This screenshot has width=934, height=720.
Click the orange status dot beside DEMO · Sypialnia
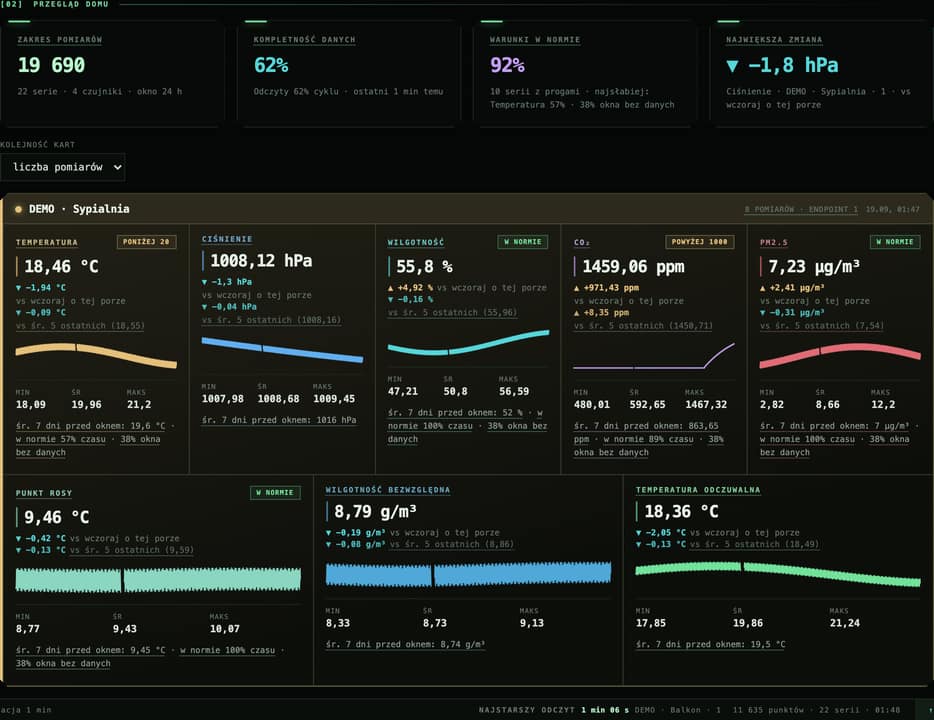pyautogui.click(x=18, y=209)
